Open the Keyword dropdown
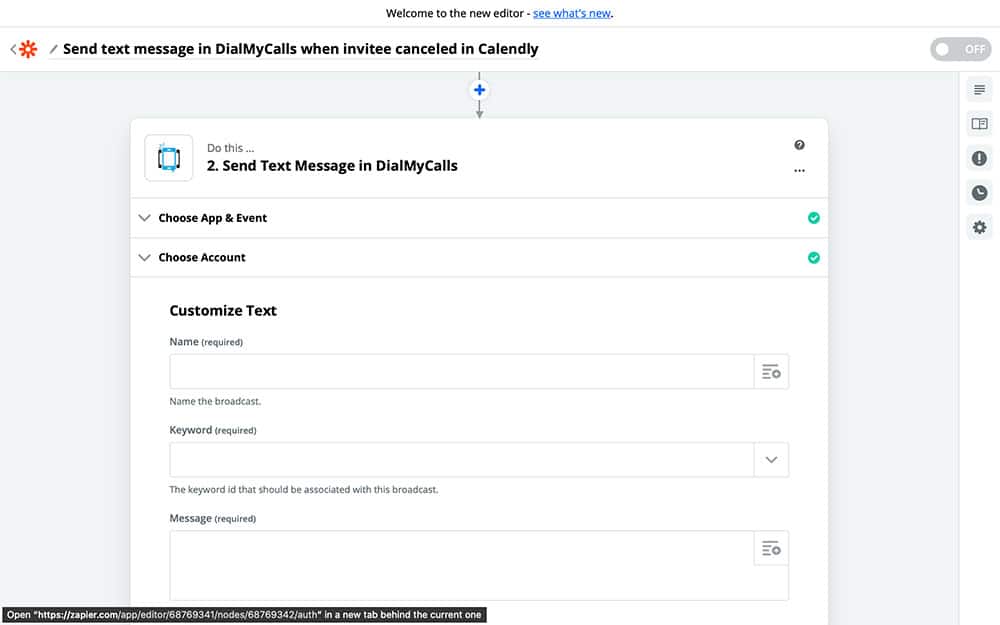 click(771, 460)
